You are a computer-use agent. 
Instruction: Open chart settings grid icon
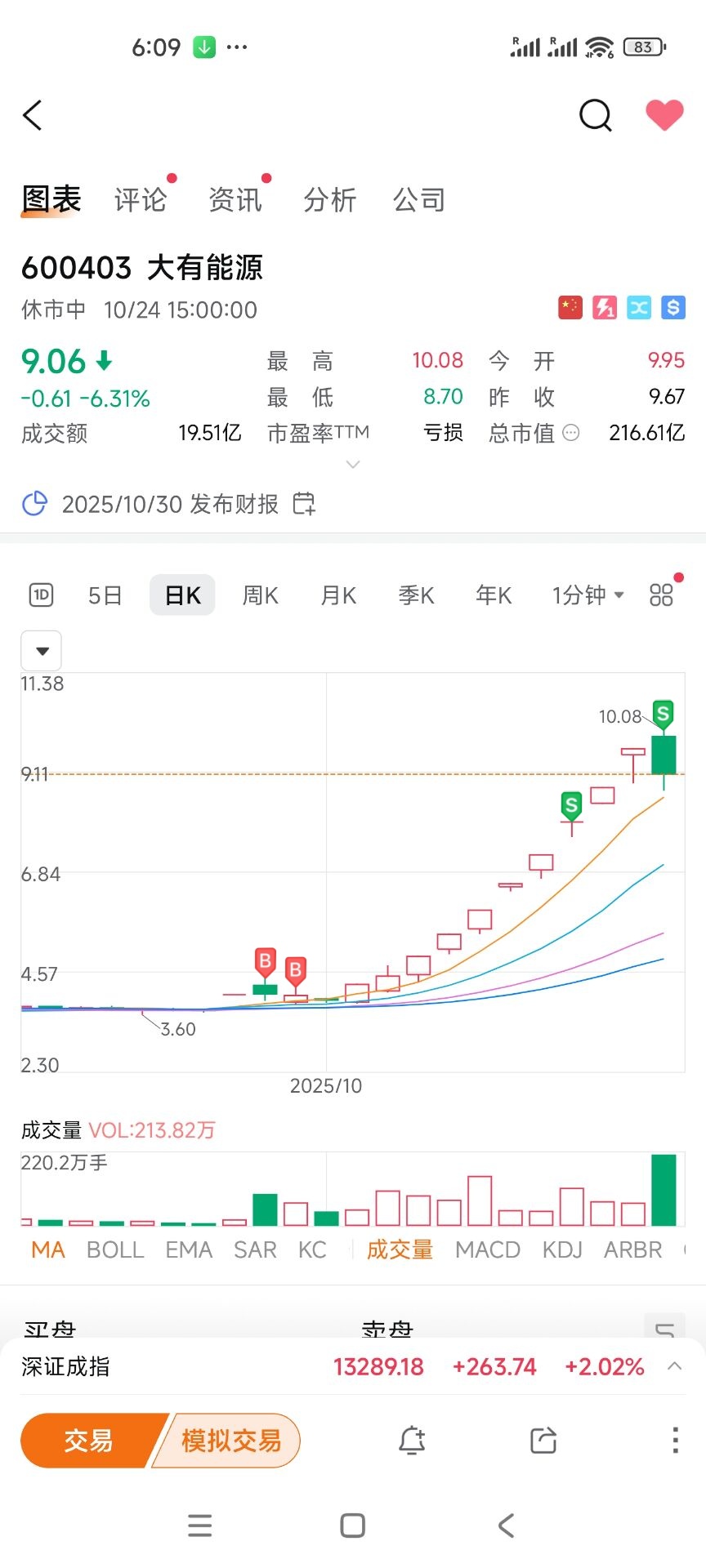[661, 595]
